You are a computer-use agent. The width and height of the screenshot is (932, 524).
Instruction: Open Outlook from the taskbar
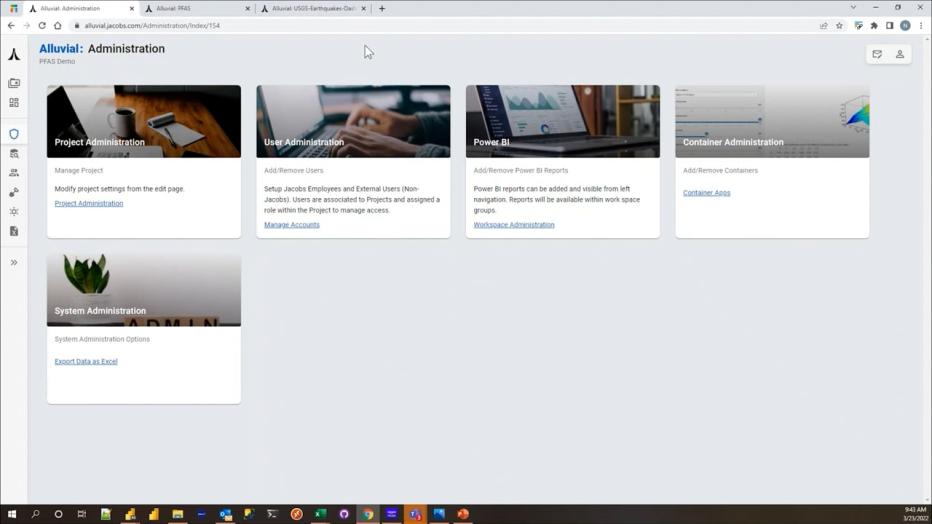[225, 514]
